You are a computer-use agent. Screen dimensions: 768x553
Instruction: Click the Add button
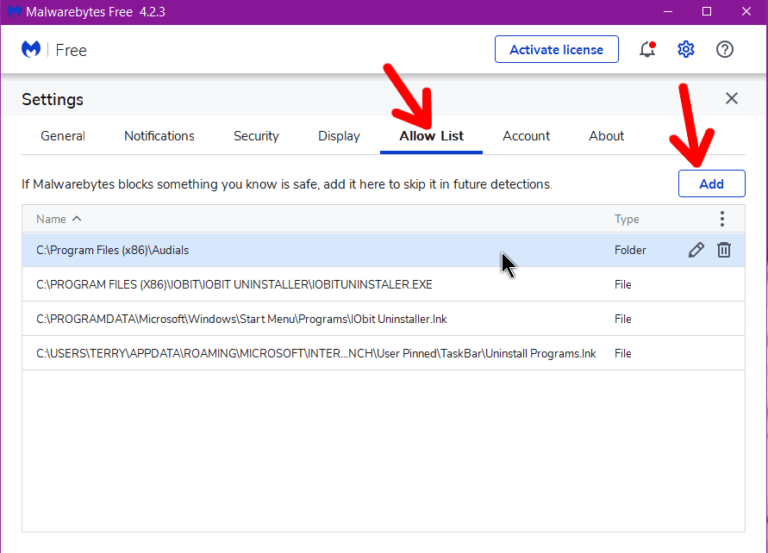[x=712, y=184]
